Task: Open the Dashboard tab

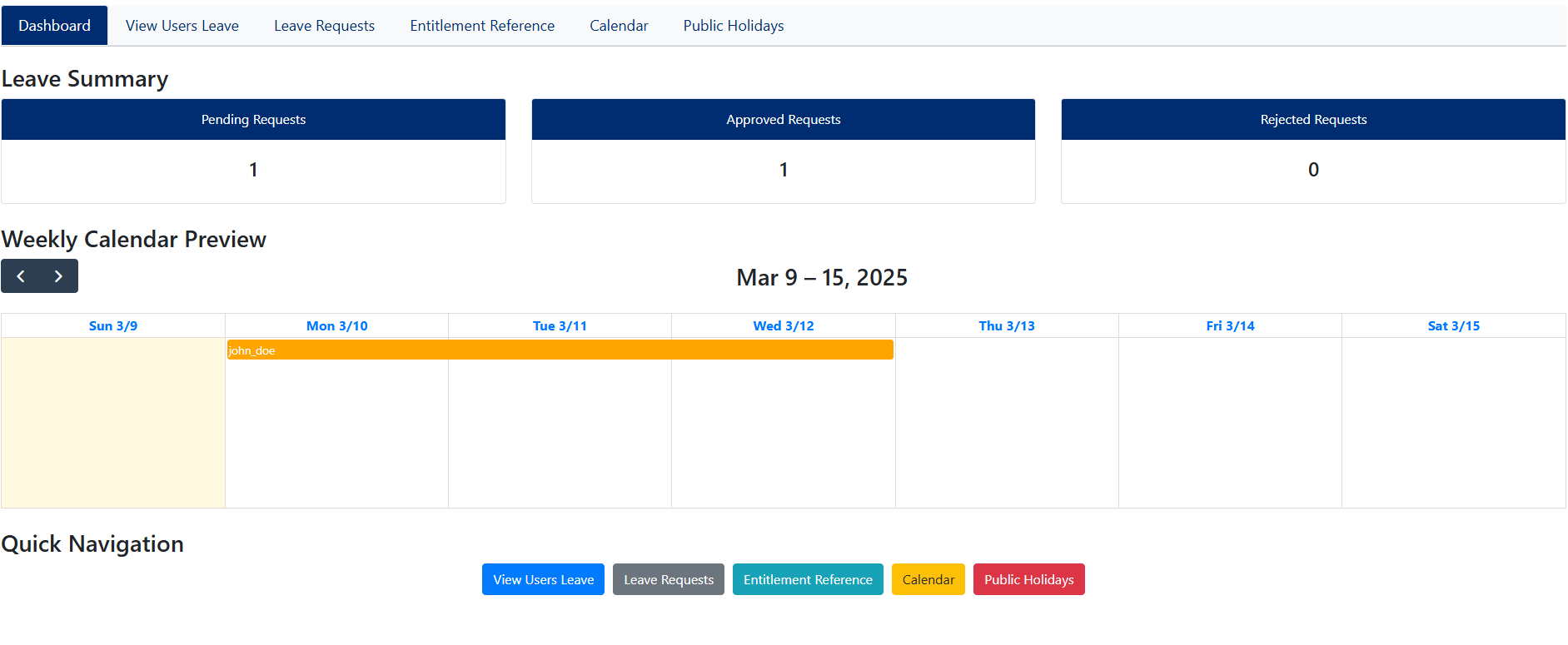Action: (54, 26)
